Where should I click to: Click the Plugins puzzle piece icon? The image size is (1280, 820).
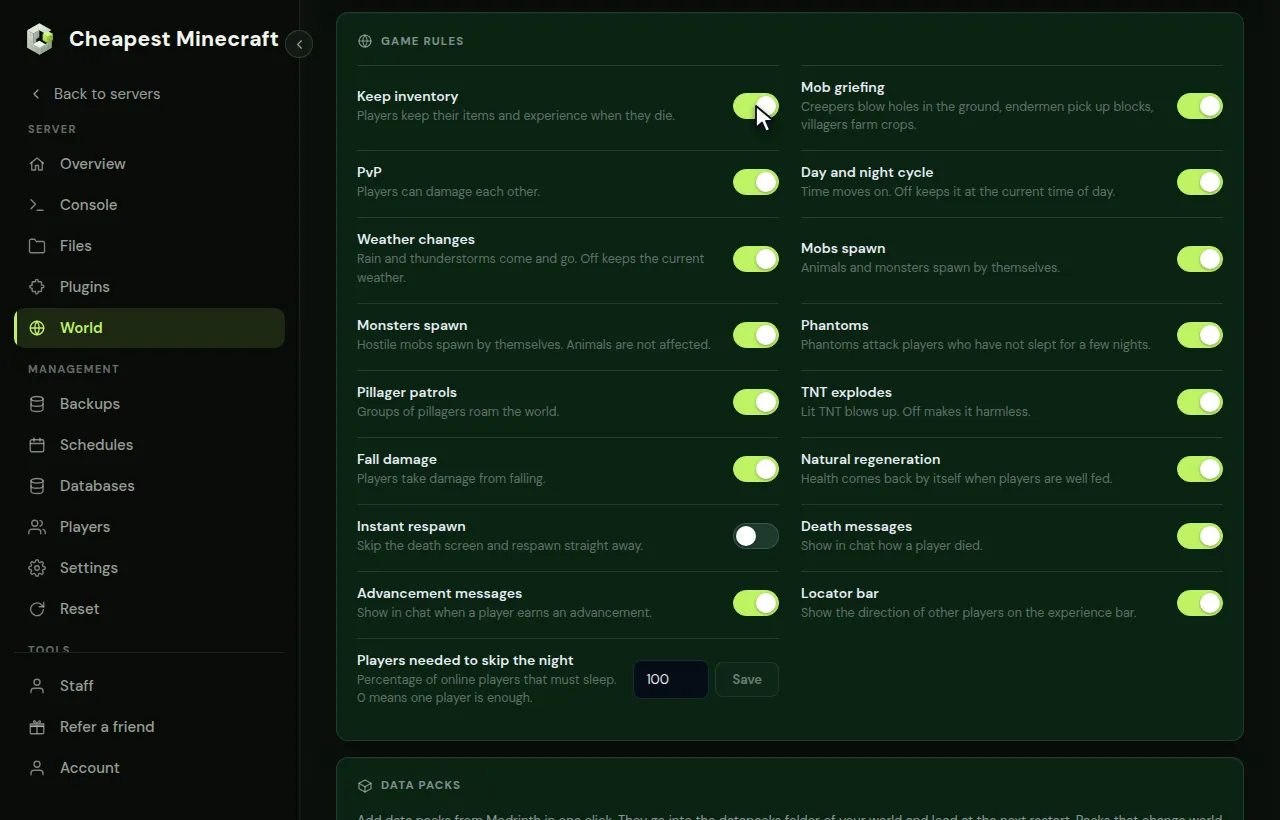37,287
